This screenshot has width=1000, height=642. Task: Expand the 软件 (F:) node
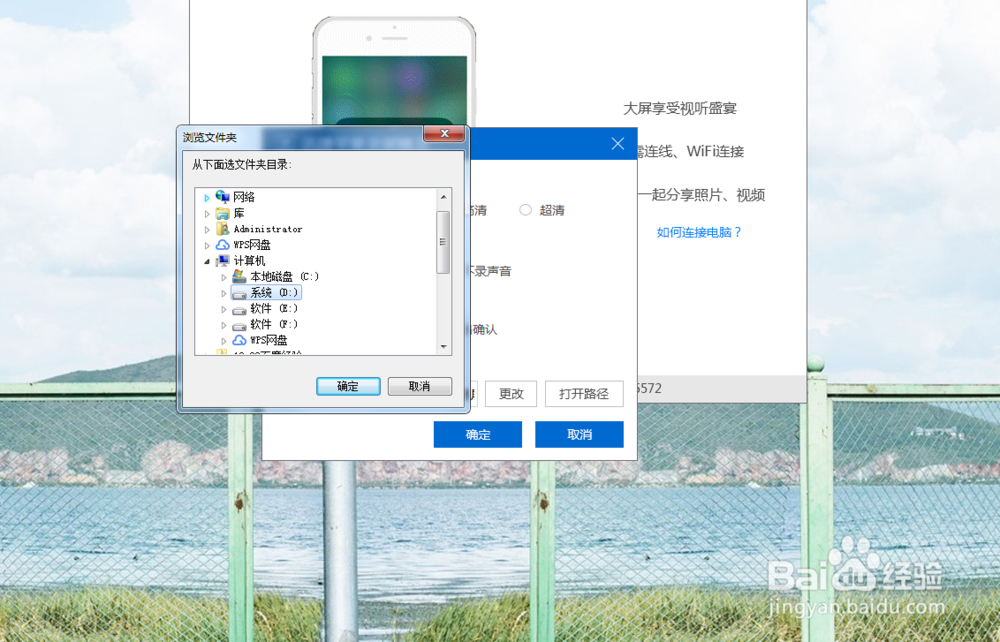coord(224,325)
